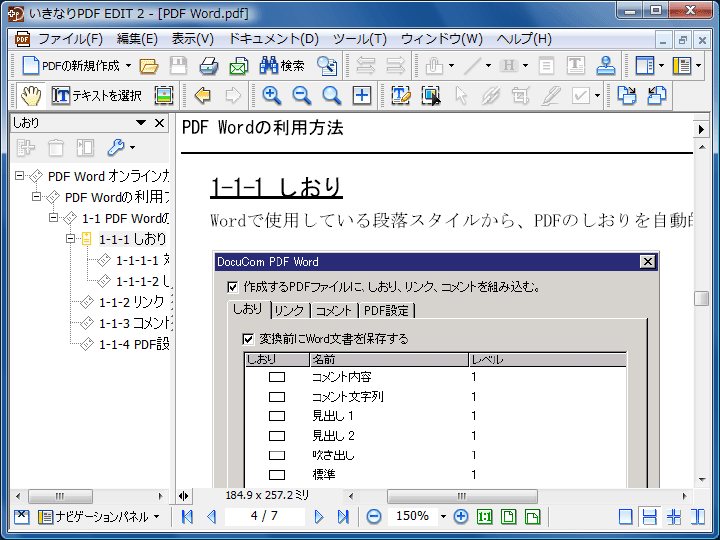The image size is (720, 540).
Task: Select the 1-1-1-1 bookmark entry
Action: pyautogui.click(x=142, y=260)
